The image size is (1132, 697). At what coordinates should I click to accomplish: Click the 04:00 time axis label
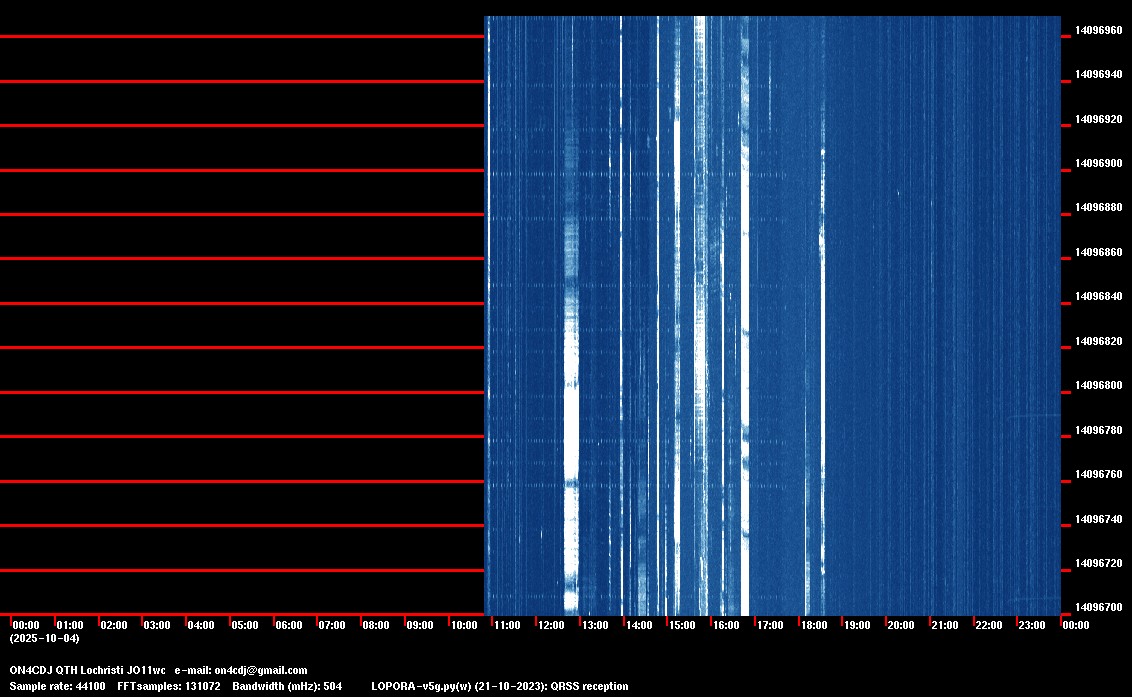coord(201,625)
